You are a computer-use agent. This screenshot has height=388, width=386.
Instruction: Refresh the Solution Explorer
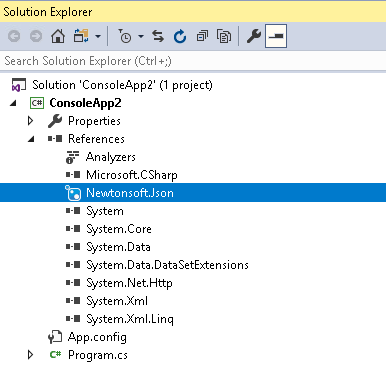[x=180, y=36]
